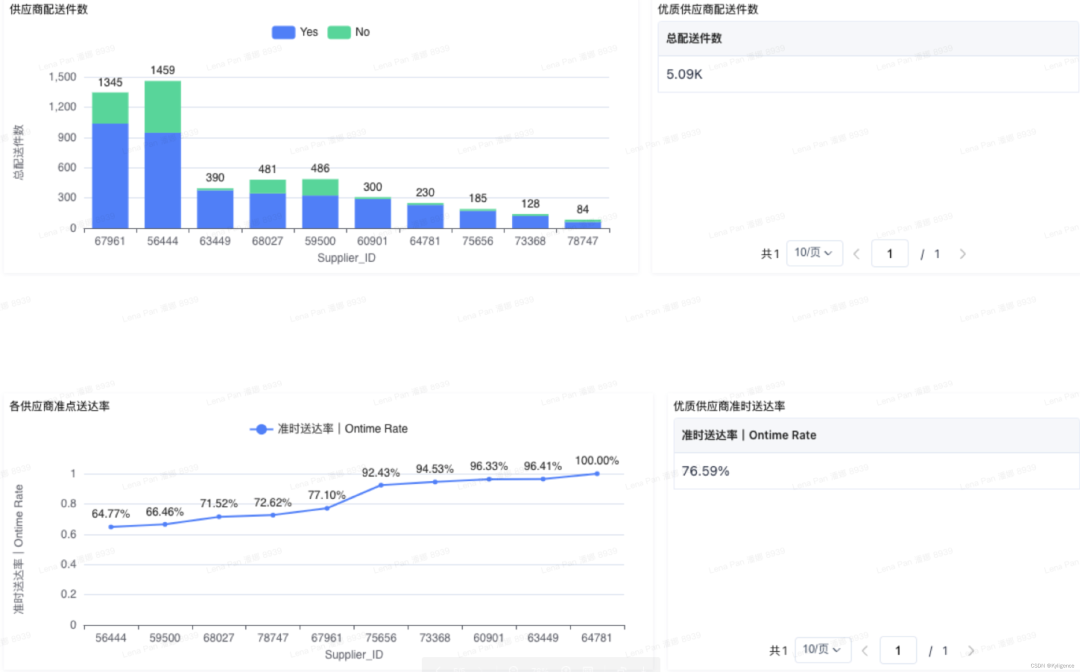Image resolution: width=1080 pixels, height=672 pixels.
Task: Click the bar for supplier 63449
Action: pyautogui.click(x=215, y=209)
